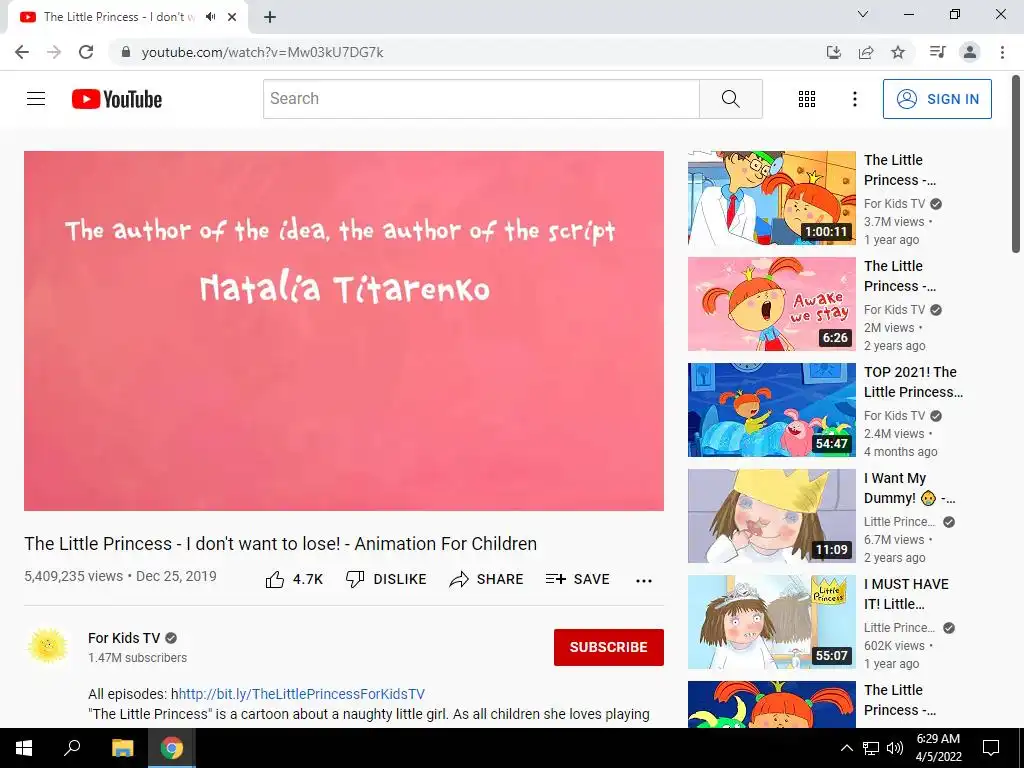Open the Awake we stay 6:26 thumbnail

click(x=771, y=304)
